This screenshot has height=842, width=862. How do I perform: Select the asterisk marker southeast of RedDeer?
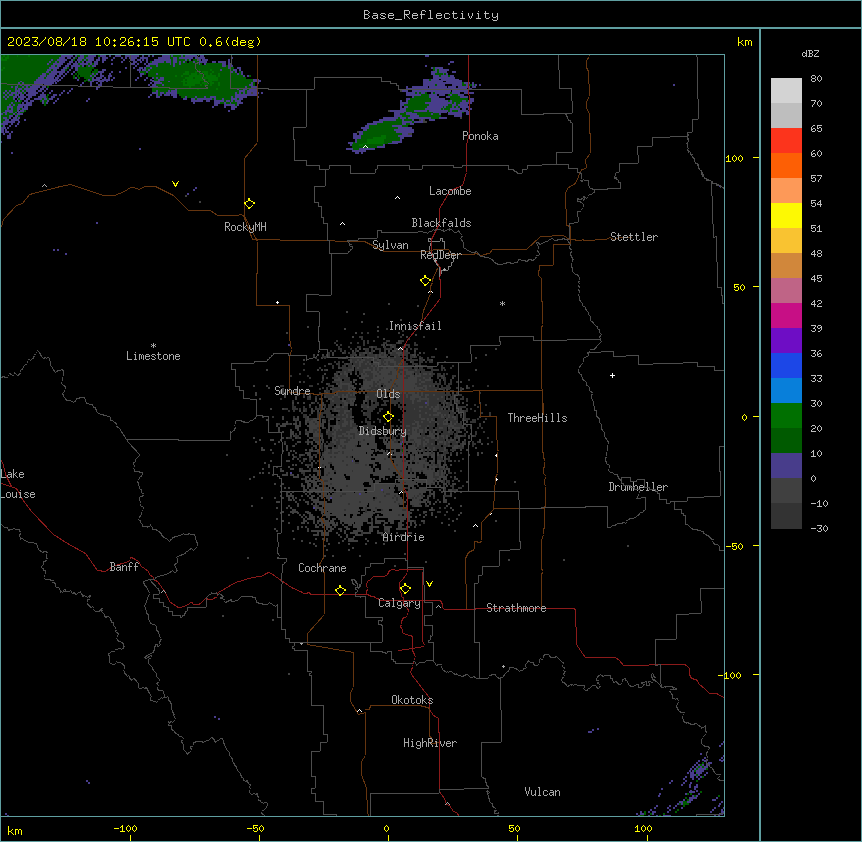502,303
